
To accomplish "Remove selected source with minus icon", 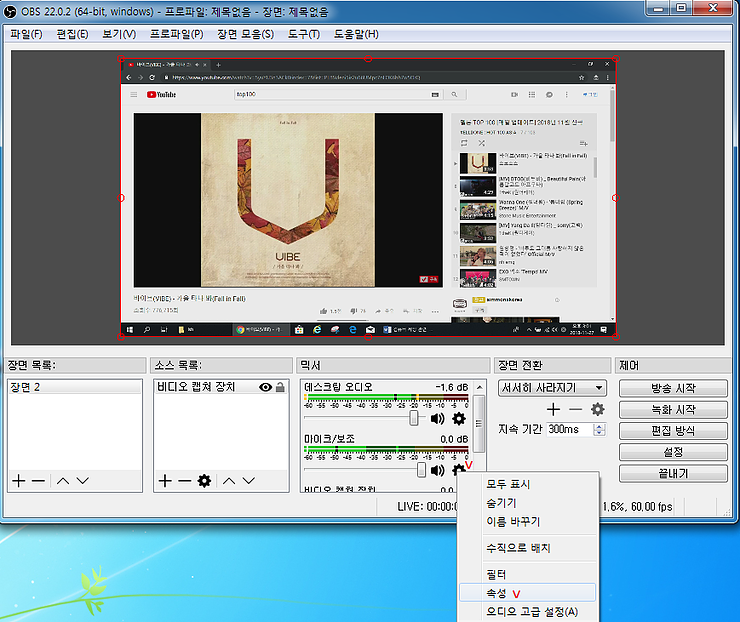I will coord(185,481).
